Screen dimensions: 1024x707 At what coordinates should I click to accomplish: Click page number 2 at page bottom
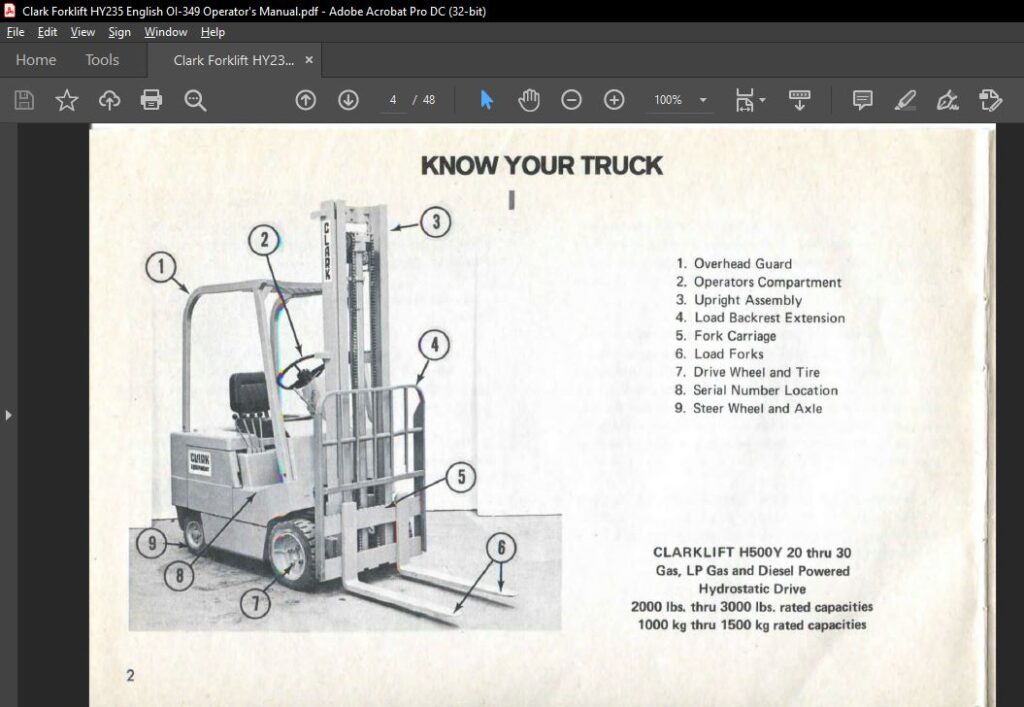point(131,675)
